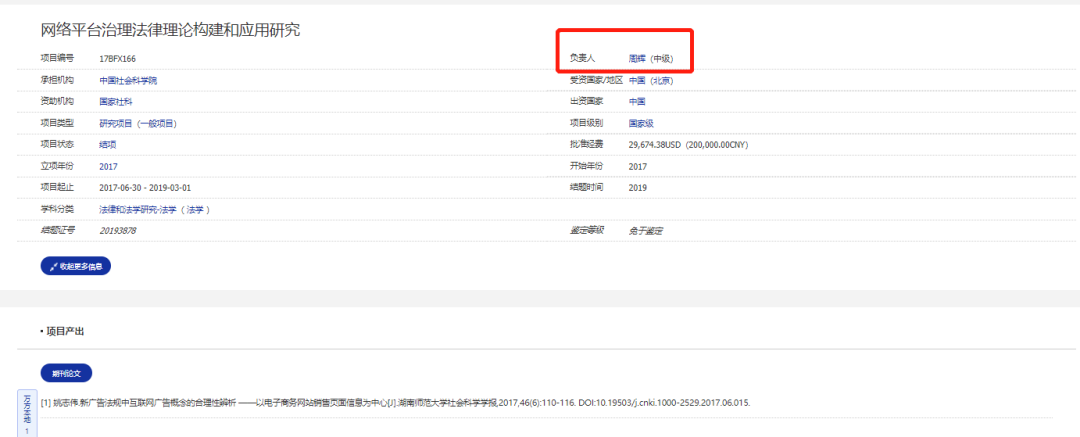
Task: Open the 中国社会科学院 institution link
Action: pos(128,80)
